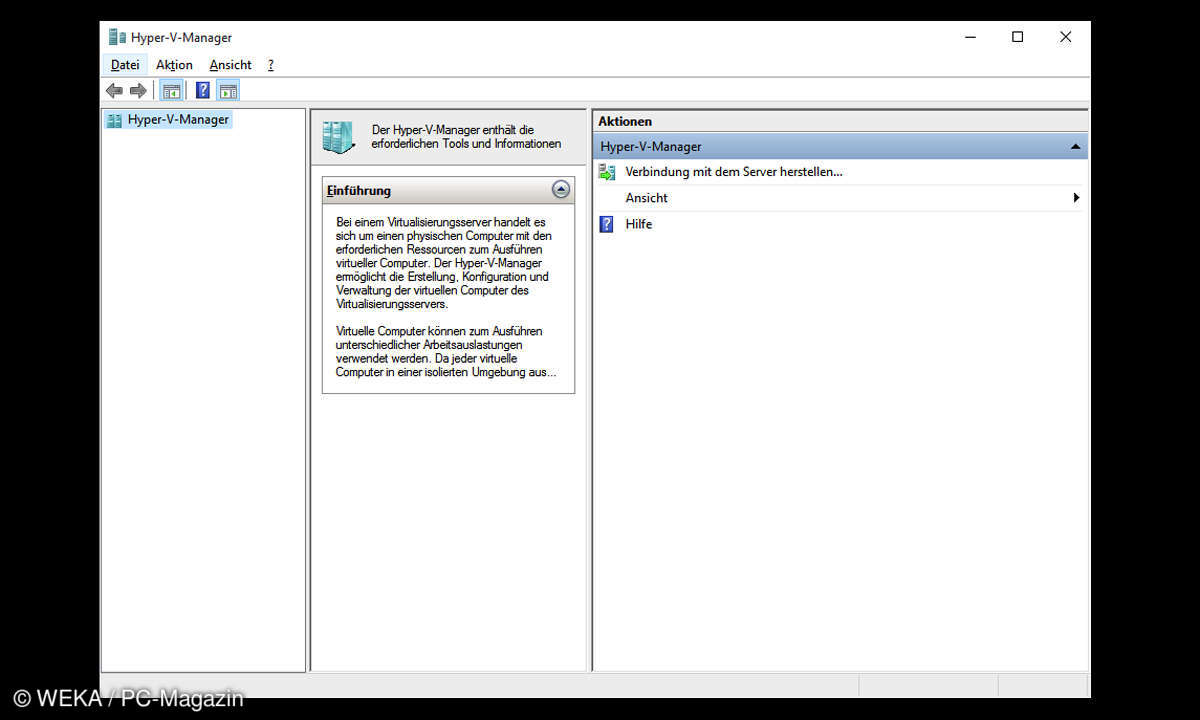Screen dimensions: 1200x720
Task: Open the Ansicht menu in the menu bar
Action: point(230,65)
